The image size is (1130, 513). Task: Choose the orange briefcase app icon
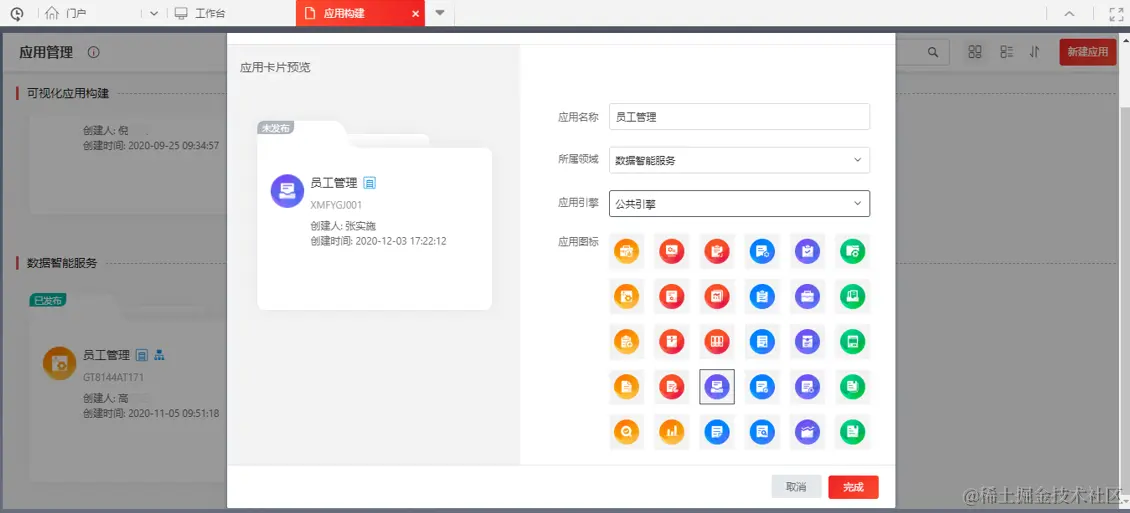pyautogui.click(x=626, y=251)
